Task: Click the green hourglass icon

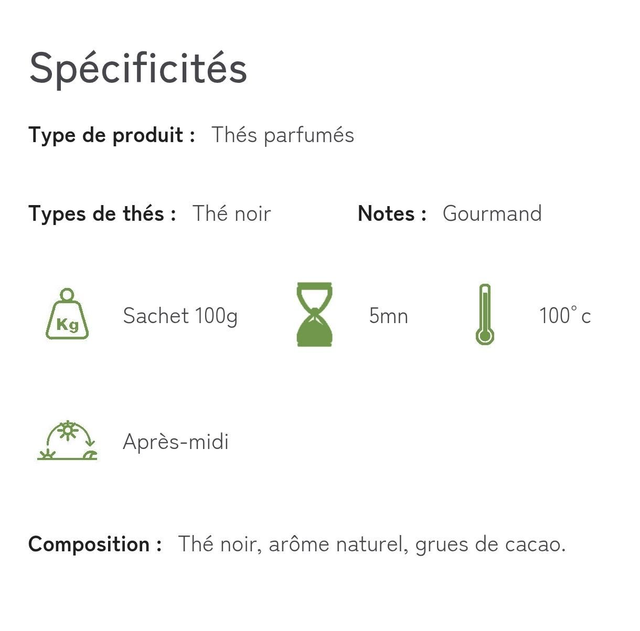Action: 314,314
